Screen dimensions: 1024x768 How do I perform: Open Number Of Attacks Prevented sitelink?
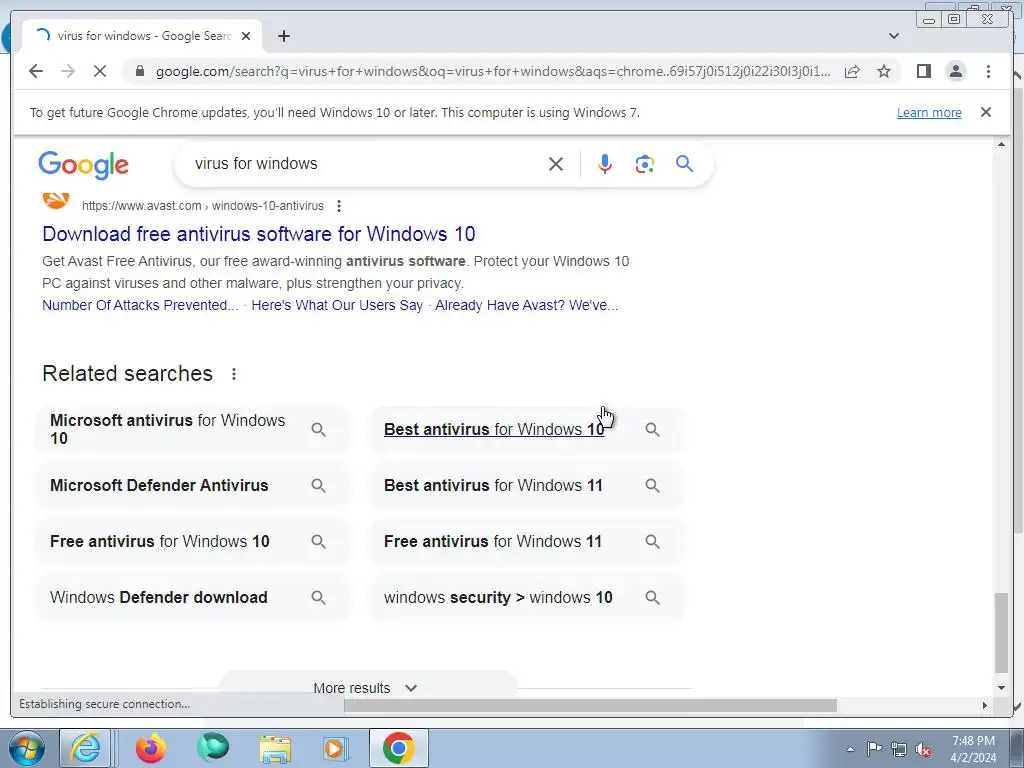click(x=140, y=305)
